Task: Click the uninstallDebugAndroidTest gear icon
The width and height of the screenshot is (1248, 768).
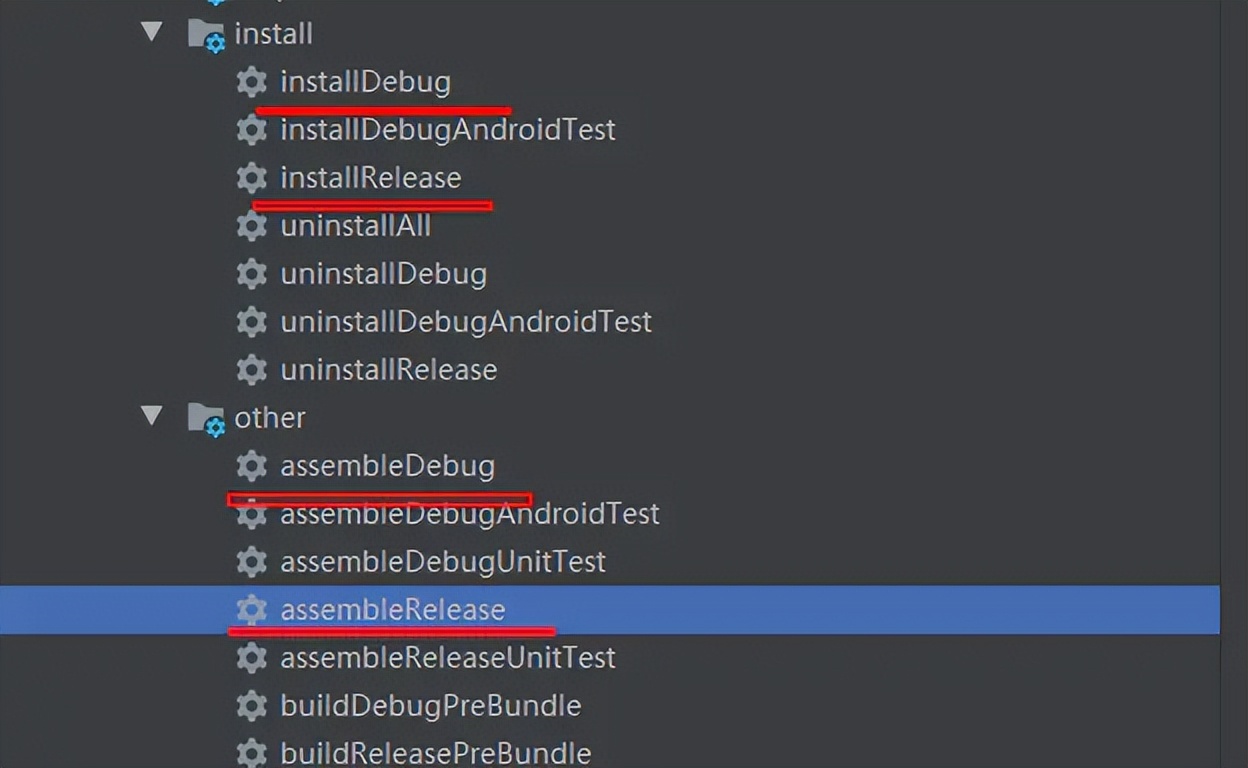Action: click(251, 321)
